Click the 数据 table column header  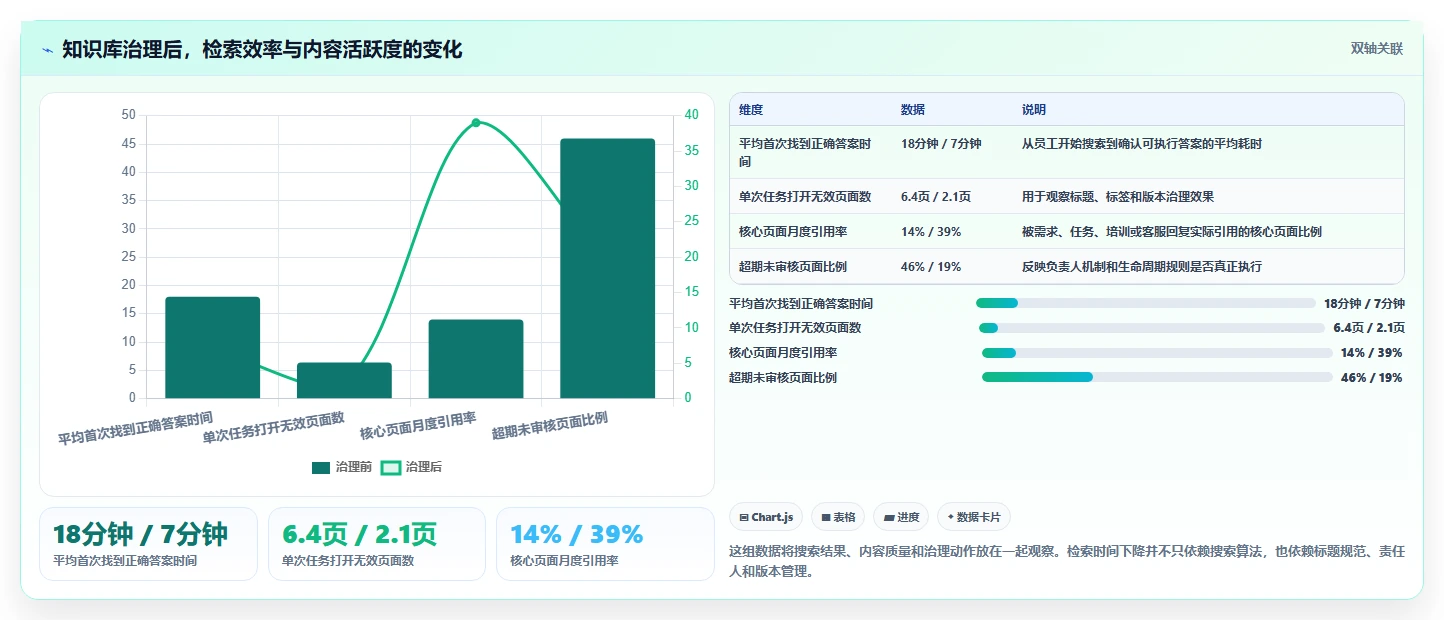pyautogui.click(x=913, y=110)
